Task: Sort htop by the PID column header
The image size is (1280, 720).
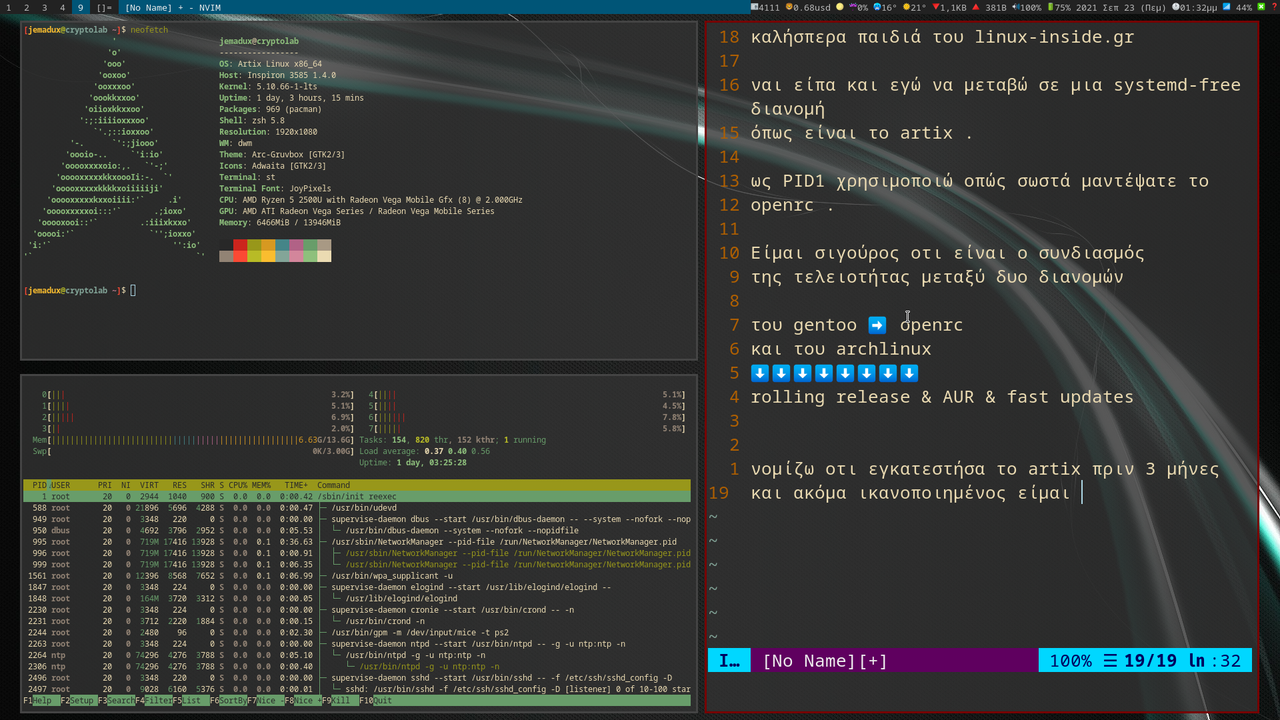Action: [x=40, y=485]
